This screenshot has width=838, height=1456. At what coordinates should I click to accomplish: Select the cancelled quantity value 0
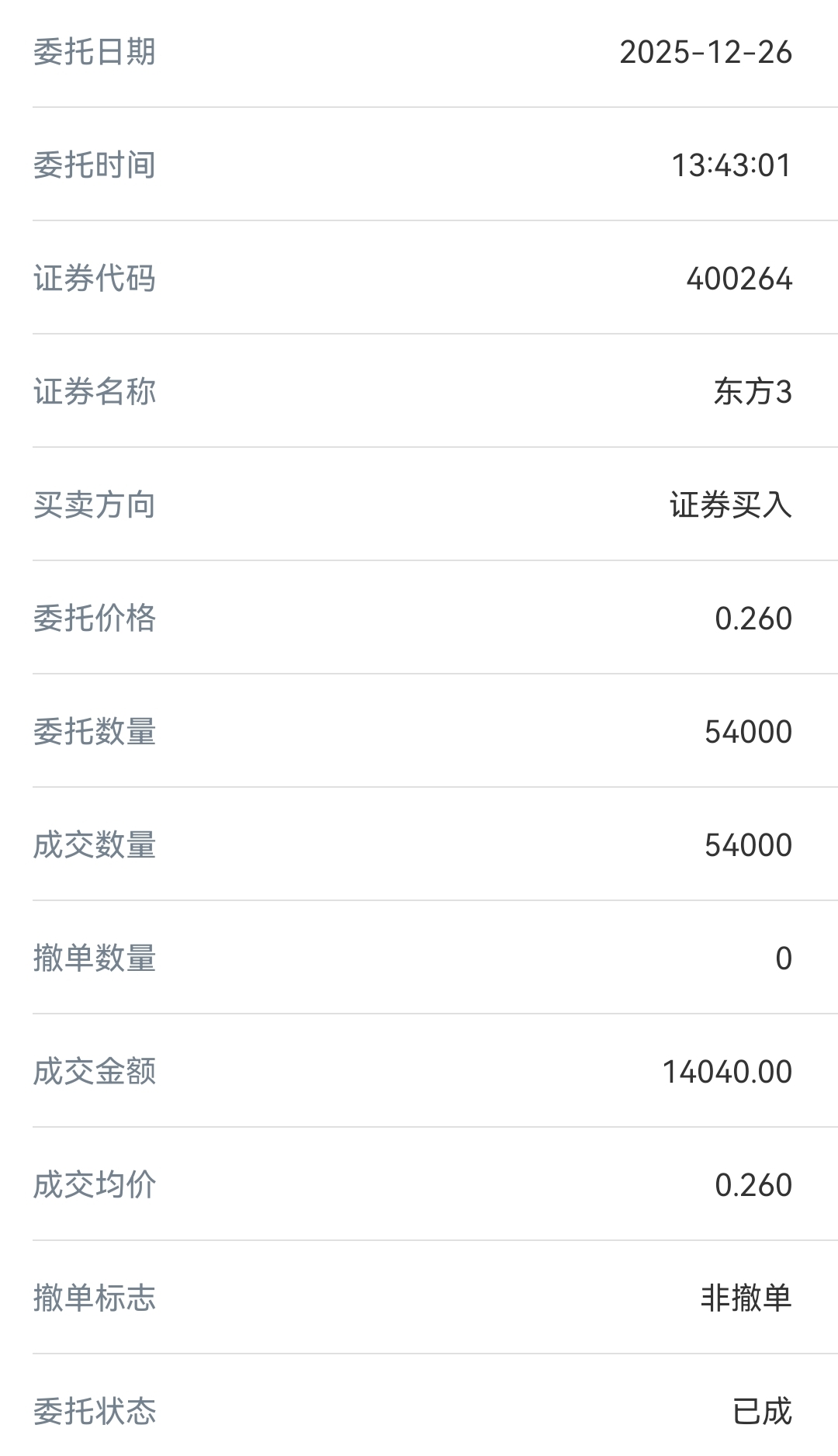pyautogui.click(x=784, y=959)
